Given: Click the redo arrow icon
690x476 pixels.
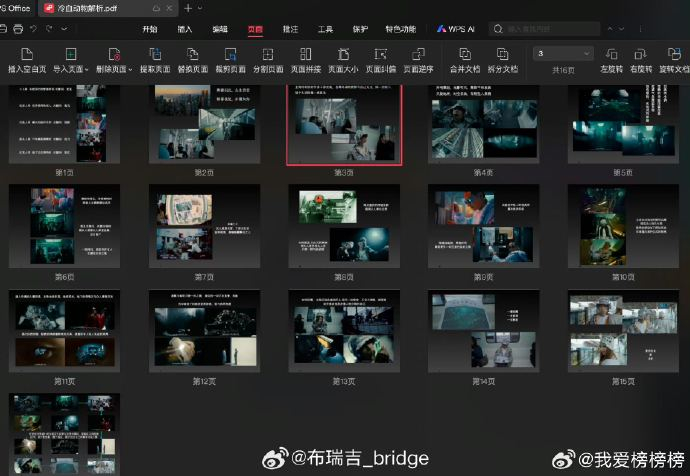Looking at the screenshot, I should [x=49, y=29].
